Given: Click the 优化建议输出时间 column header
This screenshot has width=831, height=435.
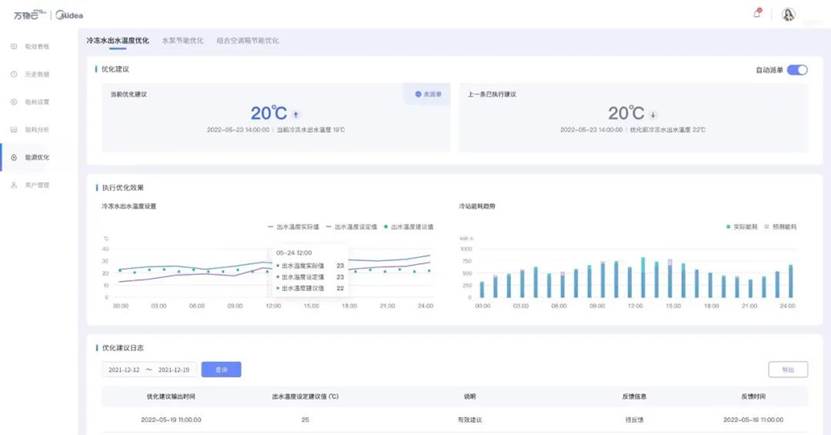Looking at the screenshot, I should point(171,396).
